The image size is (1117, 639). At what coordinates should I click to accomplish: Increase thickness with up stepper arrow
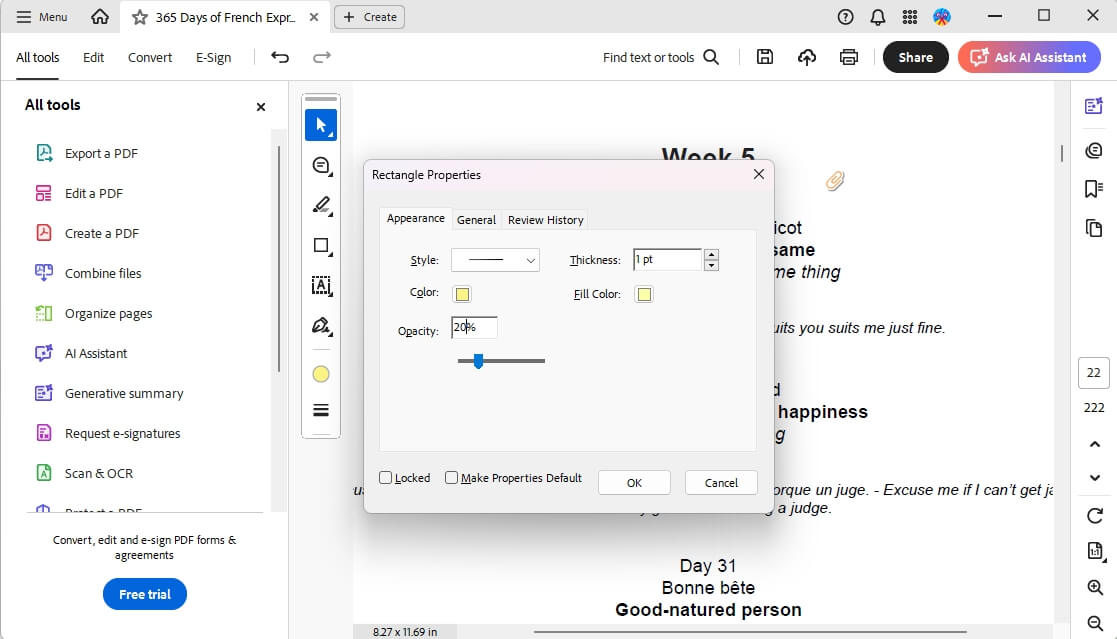(x=711, y=254)
